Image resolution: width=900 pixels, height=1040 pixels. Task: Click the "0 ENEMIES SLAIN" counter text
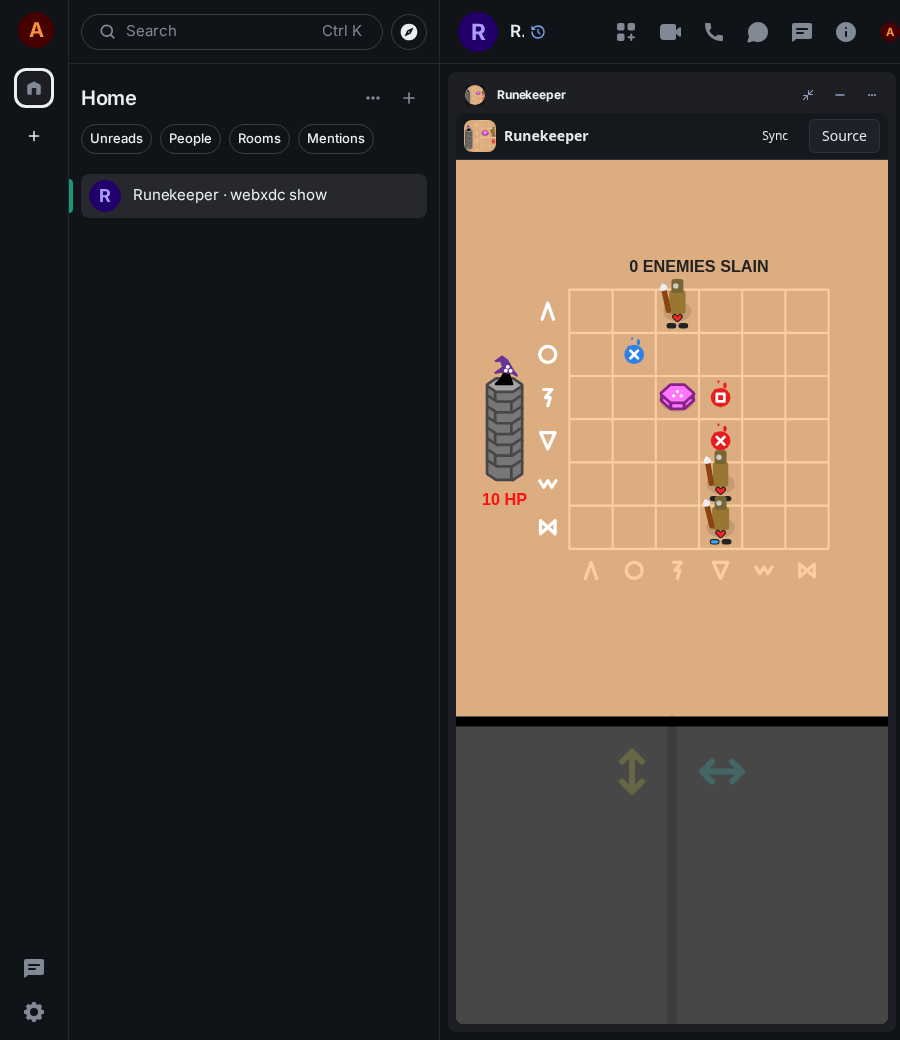tap(698, 266)
